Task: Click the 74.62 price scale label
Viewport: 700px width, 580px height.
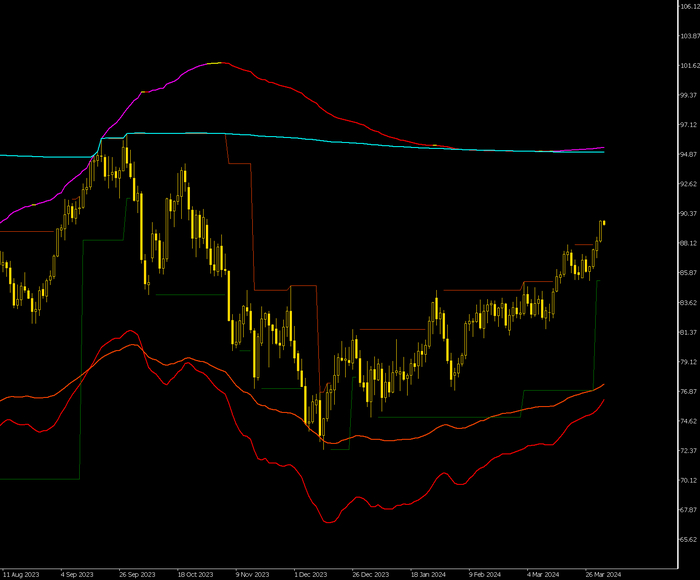Action: pos(690,421)
